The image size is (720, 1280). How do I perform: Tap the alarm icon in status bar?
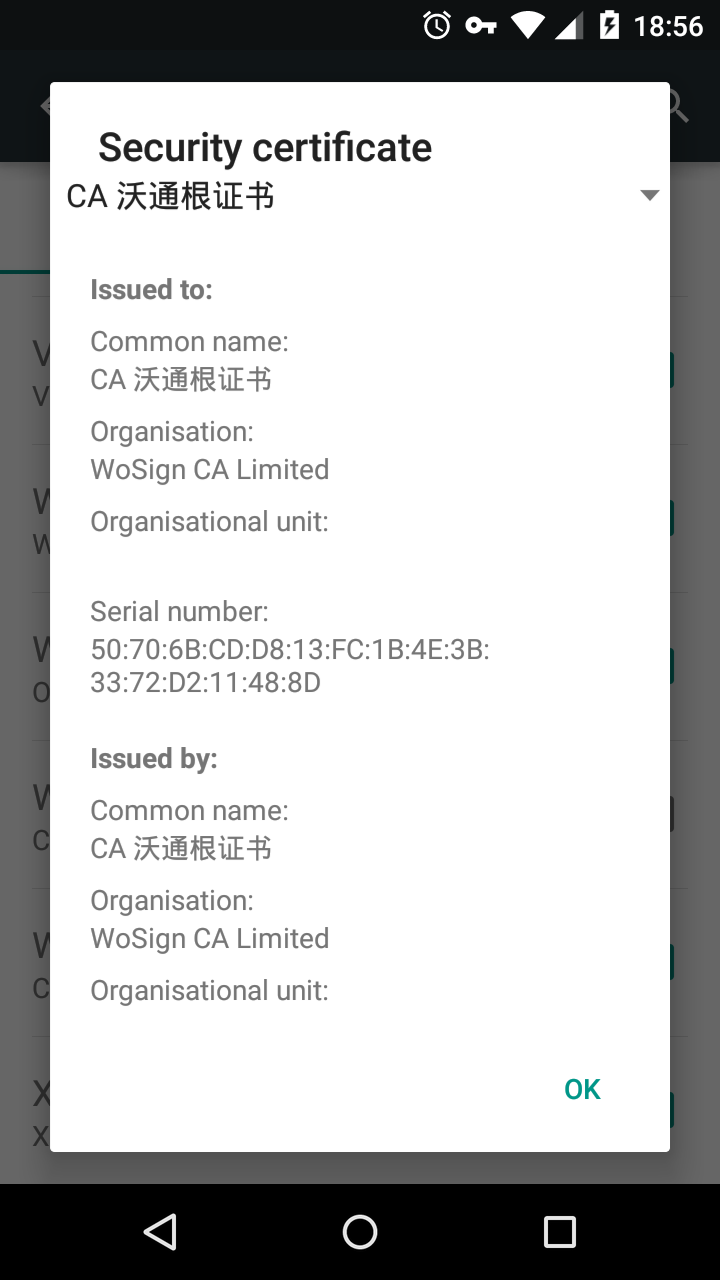tap(437, 25)
